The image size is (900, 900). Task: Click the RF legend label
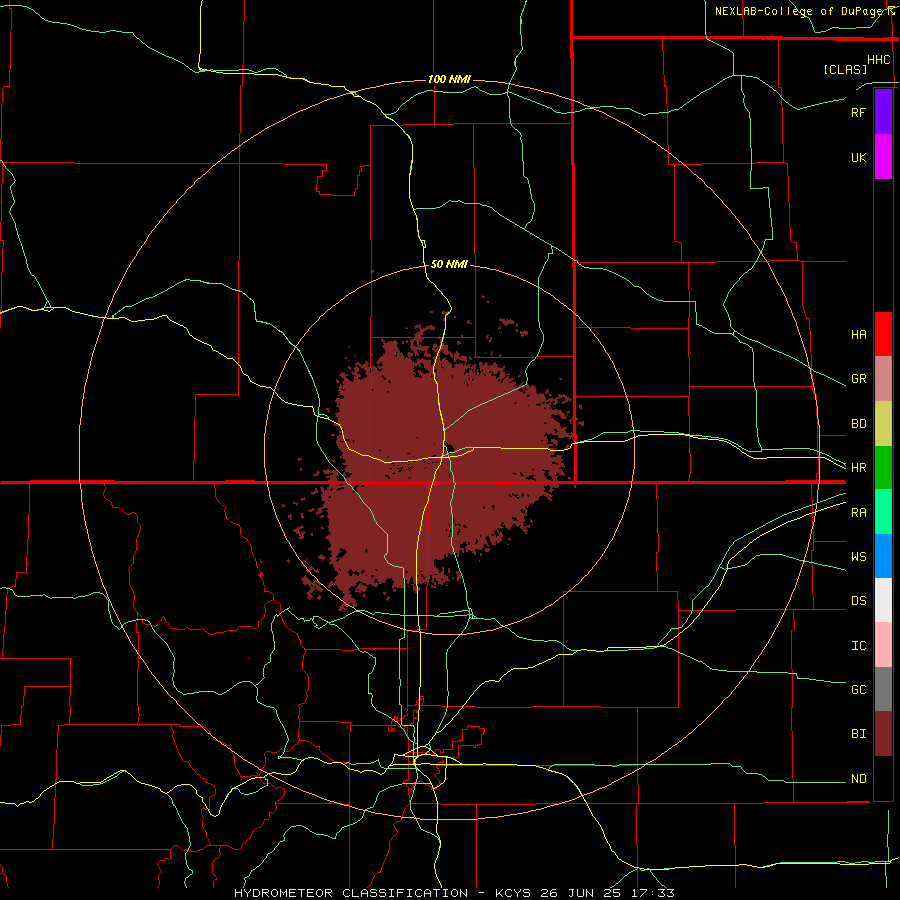point(858,112)
